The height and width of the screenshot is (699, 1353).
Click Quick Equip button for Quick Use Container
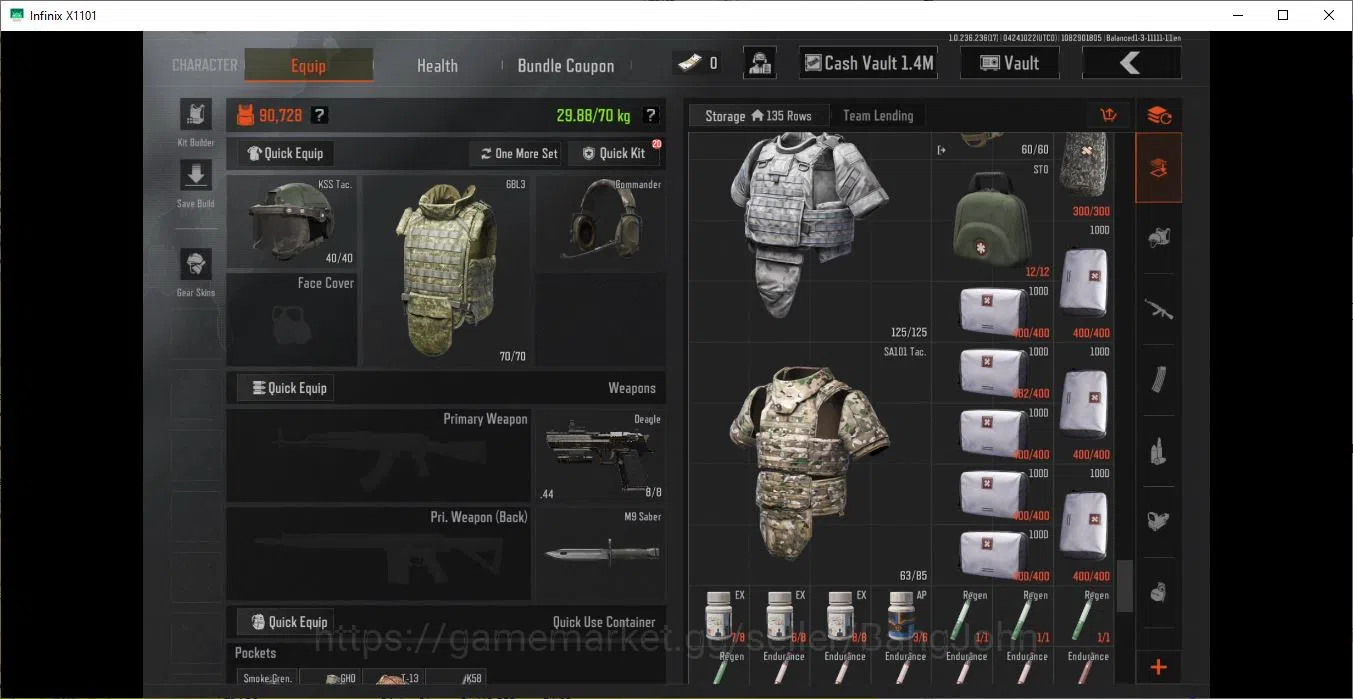point(286,622)
